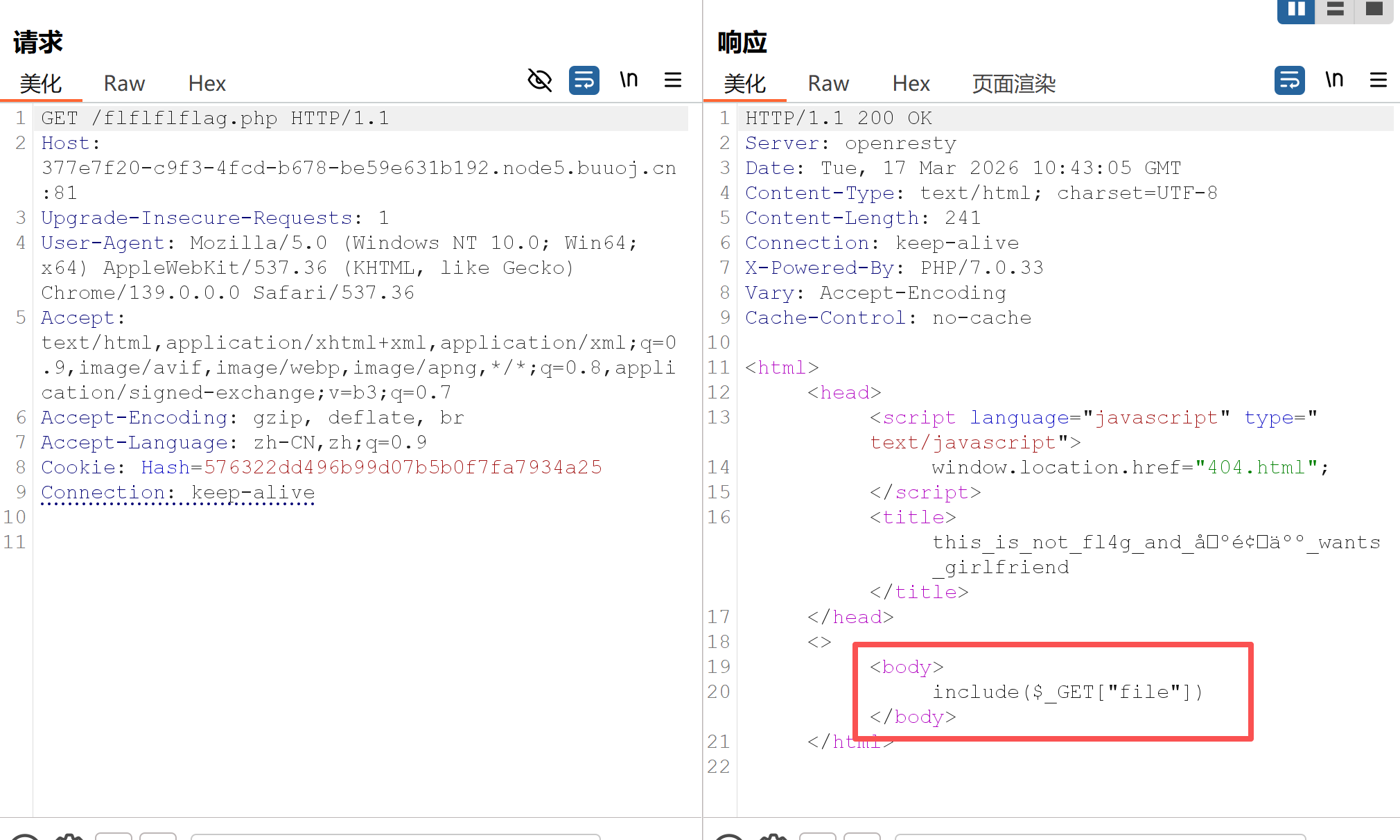Screen dimensions: 1400x840
Task: Open the request Hex tab
Action: [207, 84]
